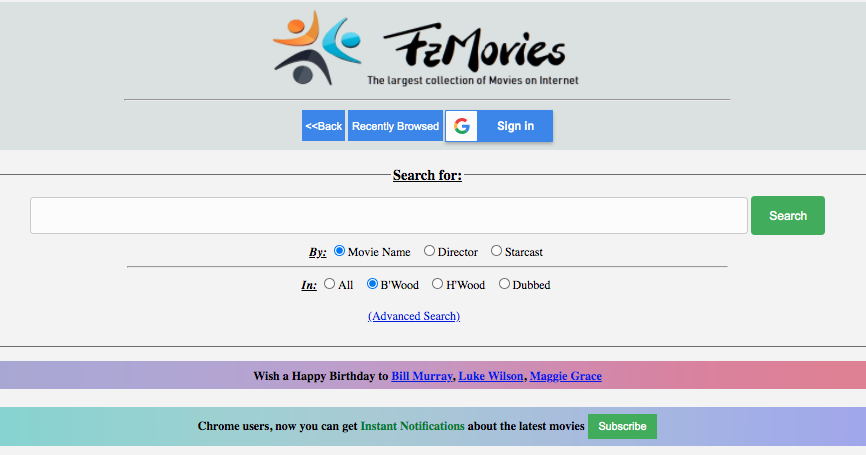Viewport: 866px width, 455px height.
Task: Click the 'Instant Notifications' green text
Action: click(x=412, y=426)
